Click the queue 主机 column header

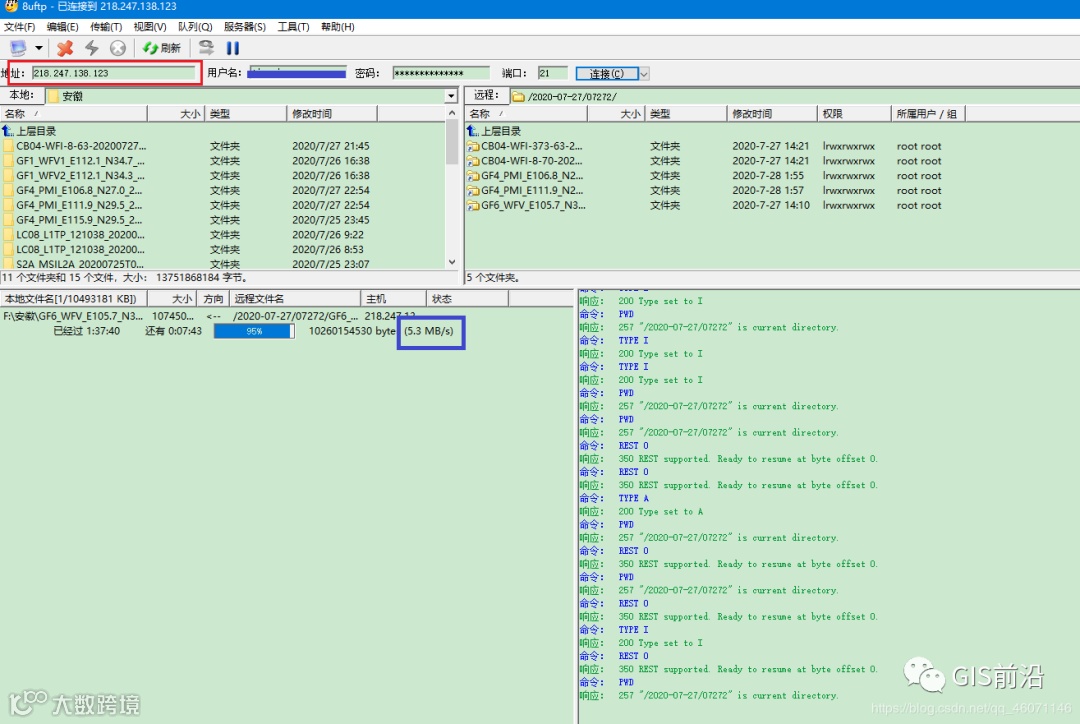pyautogui.click(x=393, y=298)
